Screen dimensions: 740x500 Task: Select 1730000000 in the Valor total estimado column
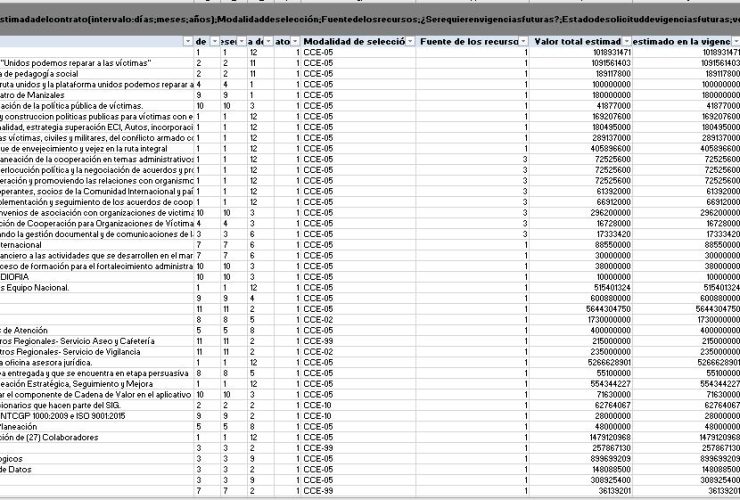[x=580, y=320]
